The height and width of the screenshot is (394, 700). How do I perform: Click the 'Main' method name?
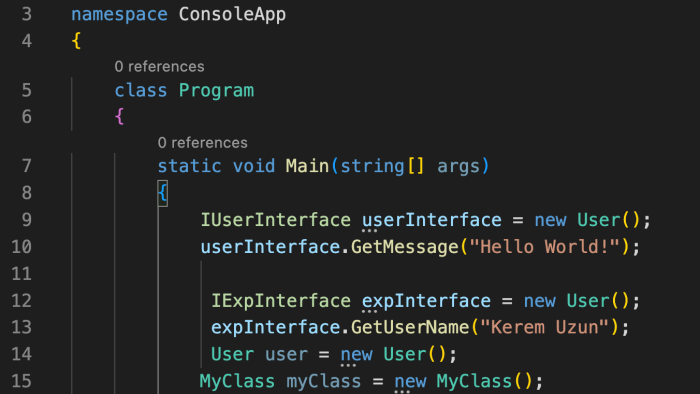click(307, 166)
